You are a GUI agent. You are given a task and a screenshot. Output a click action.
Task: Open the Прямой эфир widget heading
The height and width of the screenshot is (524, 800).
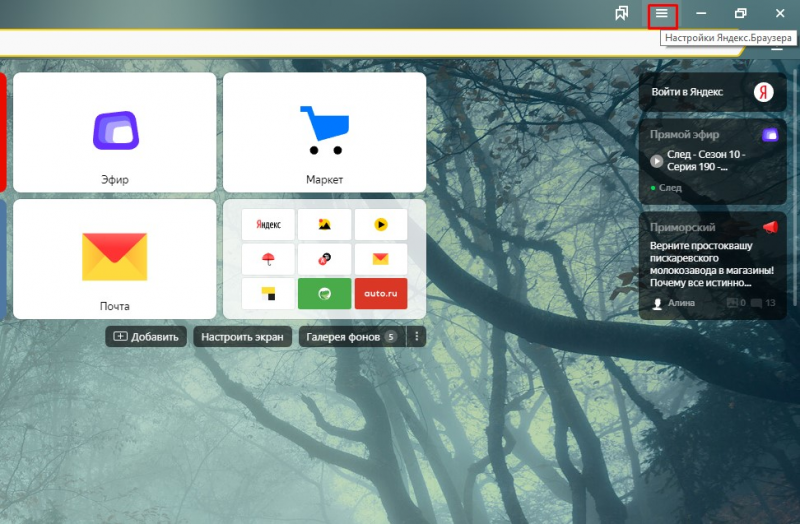coord(684,135)
